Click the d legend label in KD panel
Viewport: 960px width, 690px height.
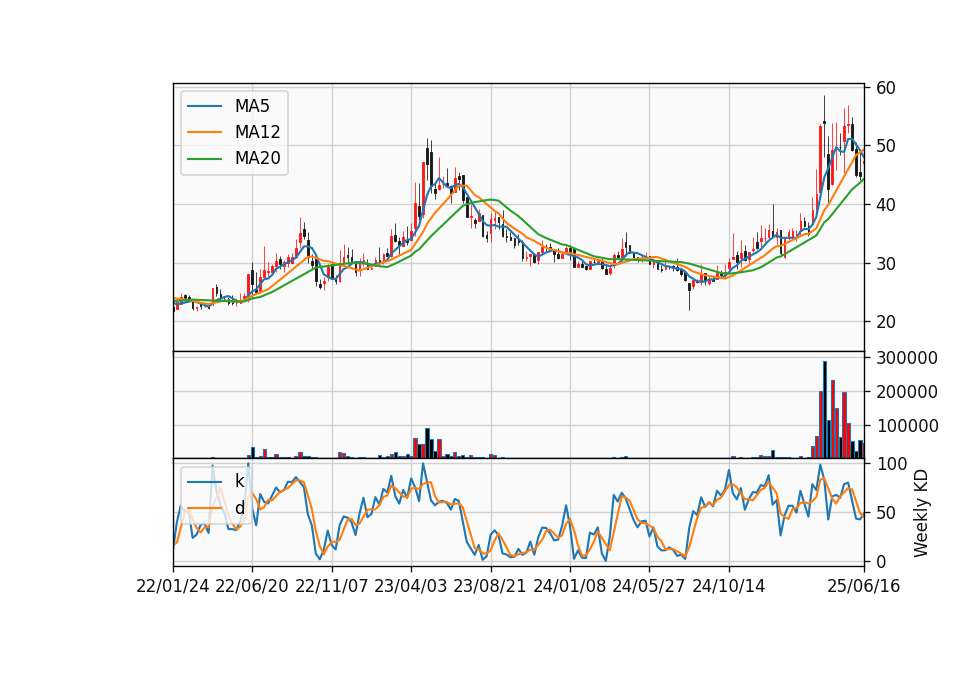tap(239, 508)
